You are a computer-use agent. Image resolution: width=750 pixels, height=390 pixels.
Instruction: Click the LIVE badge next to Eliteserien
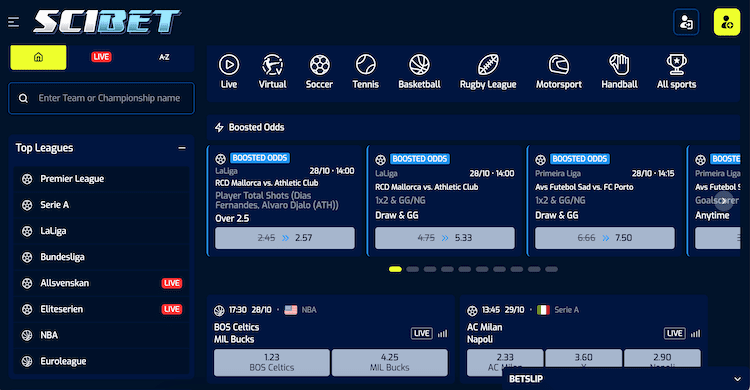point(171,309)
